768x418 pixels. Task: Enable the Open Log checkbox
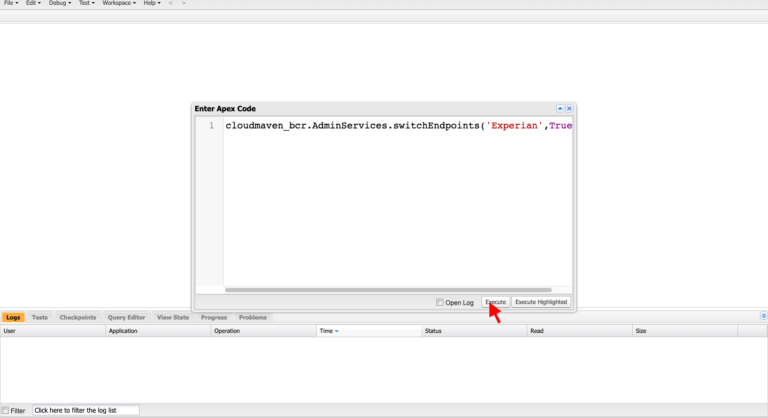439,302
